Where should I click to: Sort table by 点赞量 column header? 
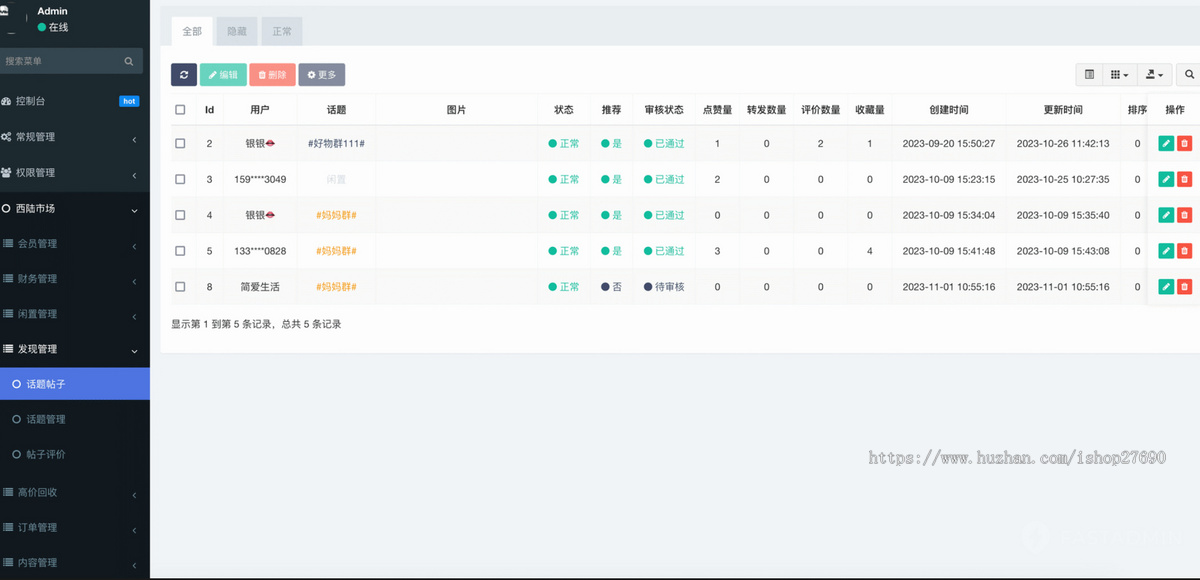[717, 110]
